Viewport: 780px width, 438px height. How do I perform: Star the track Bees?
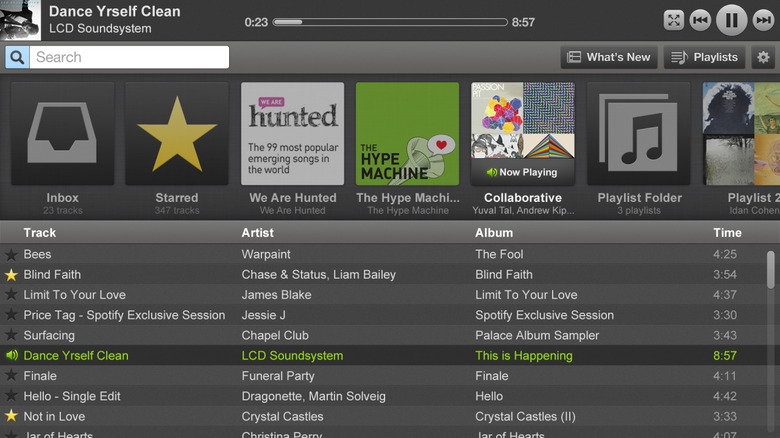click(x=11, y=255)
